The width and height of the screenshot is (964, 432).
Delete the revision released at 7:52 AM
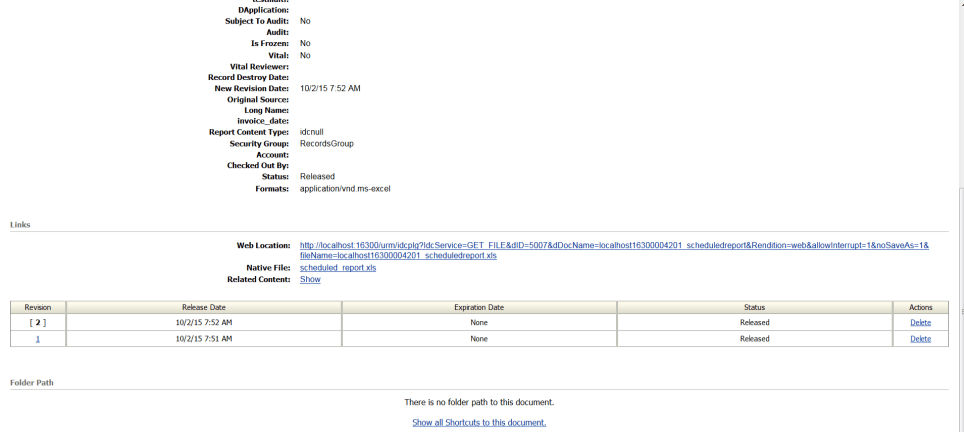pyautogui.click(x=920, y=323)
